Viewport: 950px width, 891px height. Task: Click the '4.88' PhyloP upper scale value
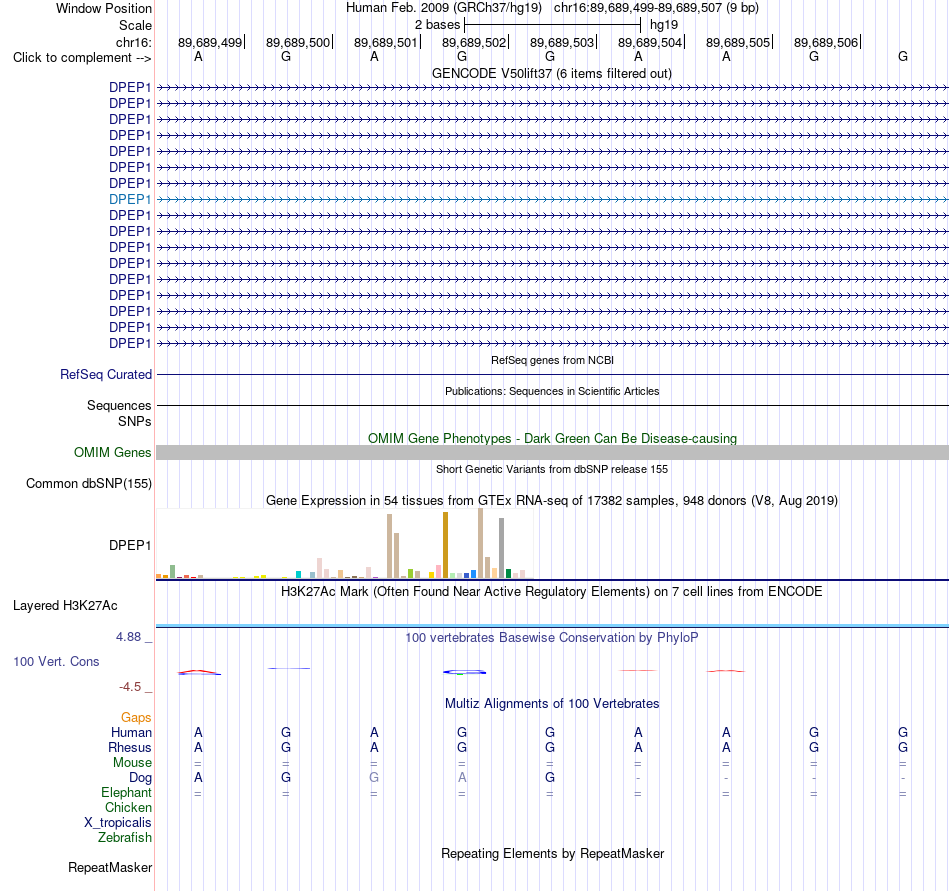(128, 637)
